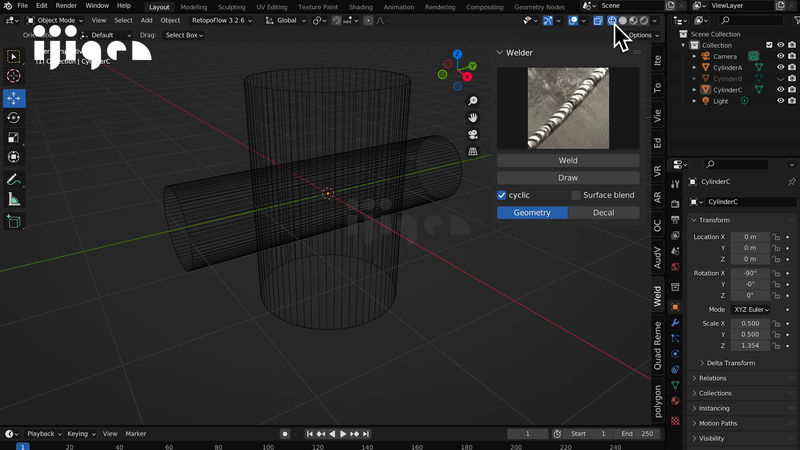Open the Modifiers wrench properties tab
800x450 pixels.
[x=675, y=323]
